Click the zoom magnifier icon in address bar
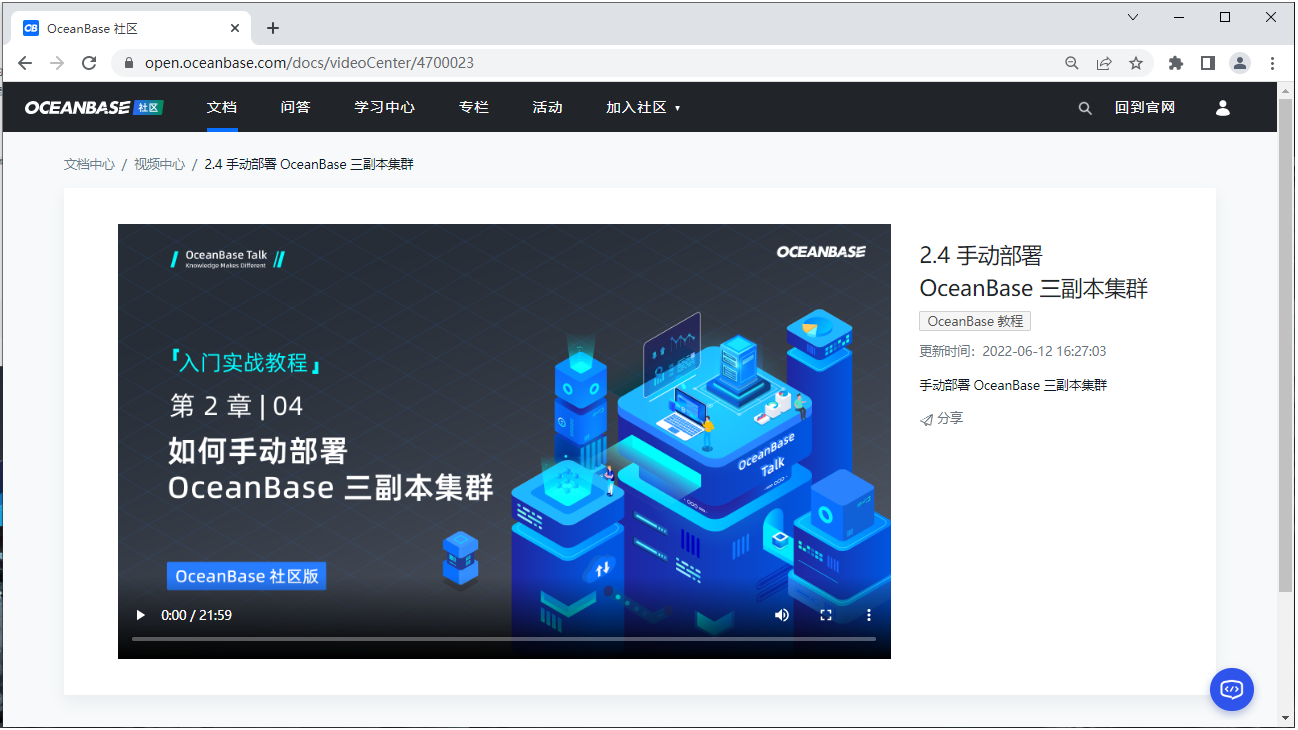This screenshot has width=1298, height=730. 1072,63
